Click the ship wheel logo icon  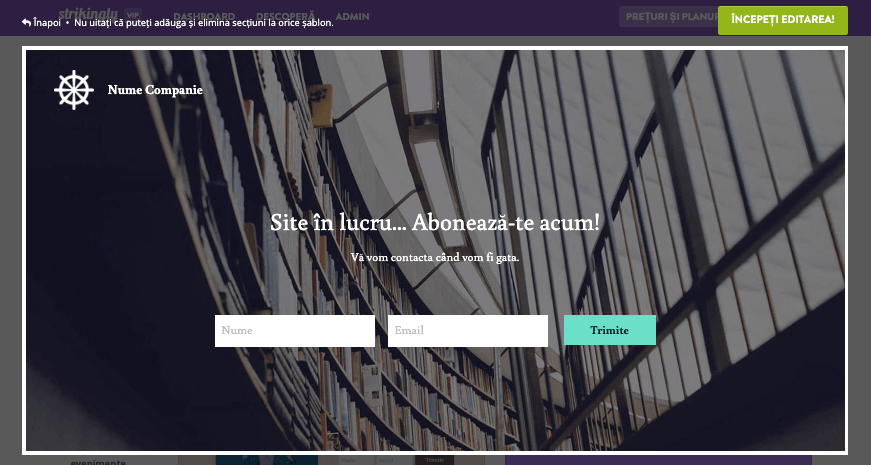pos(73,90)
